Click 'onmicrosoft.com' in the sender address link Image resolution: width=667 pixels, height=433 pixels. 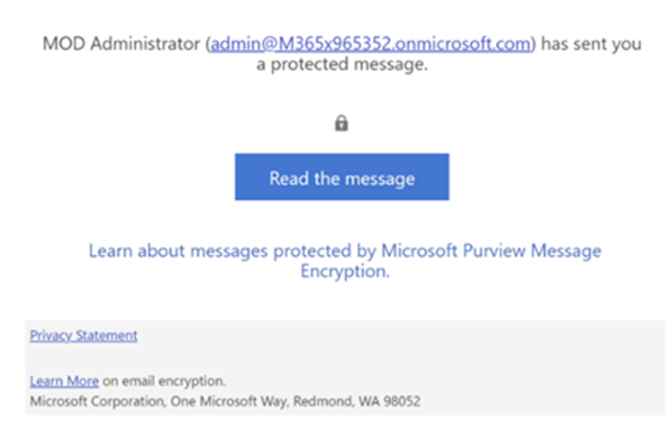[x=462, y=43]
